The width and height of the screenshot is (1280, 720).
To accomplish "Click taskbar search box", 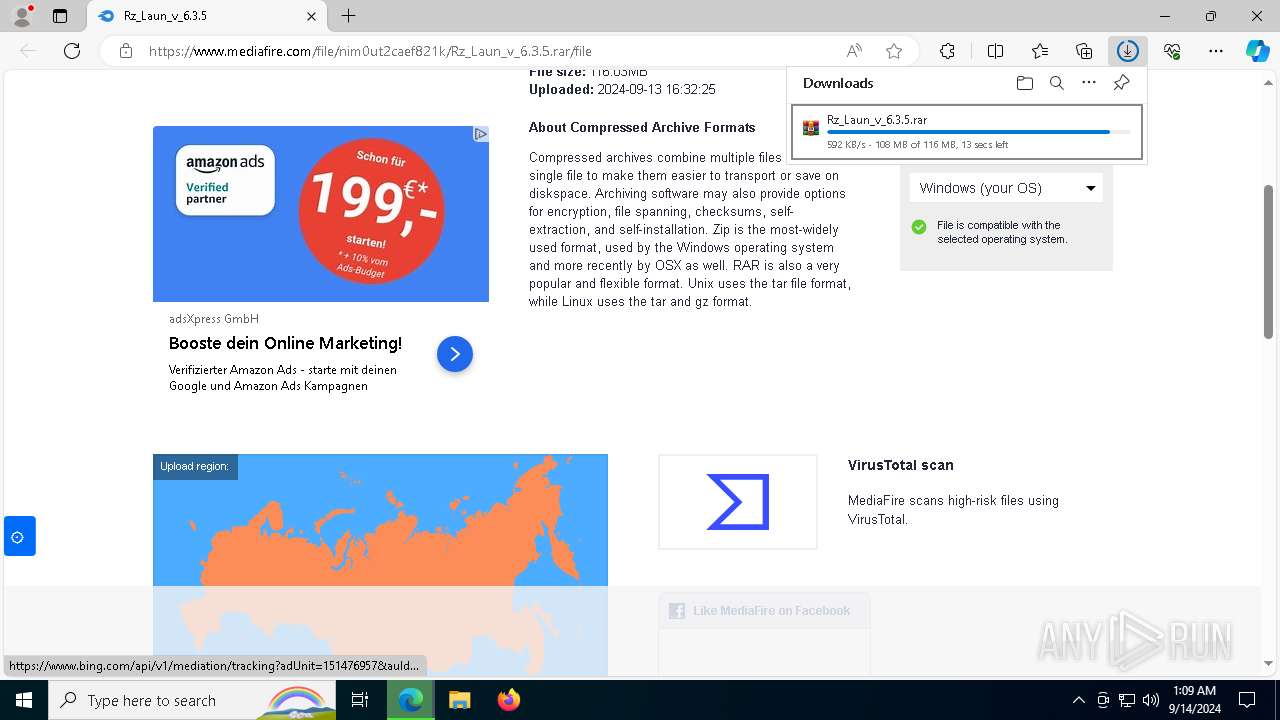I will coord(192,700).
